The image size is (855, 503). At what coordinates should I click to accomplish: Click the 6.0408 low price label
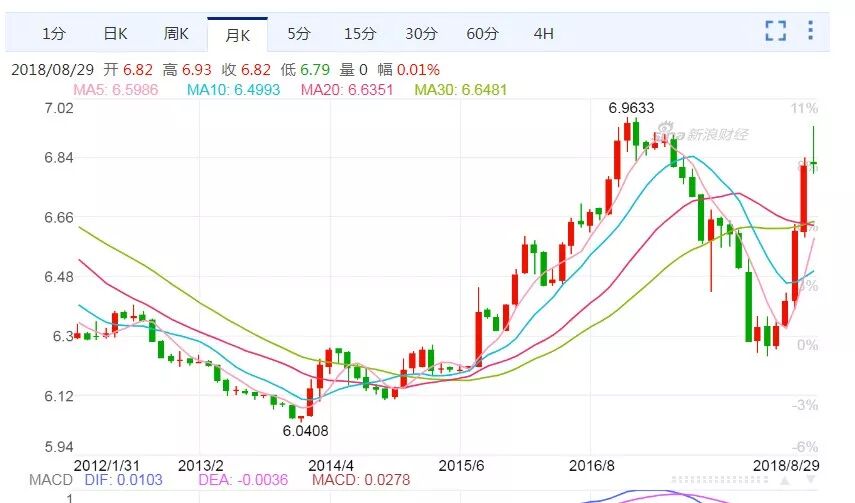[x=305, y=431]
